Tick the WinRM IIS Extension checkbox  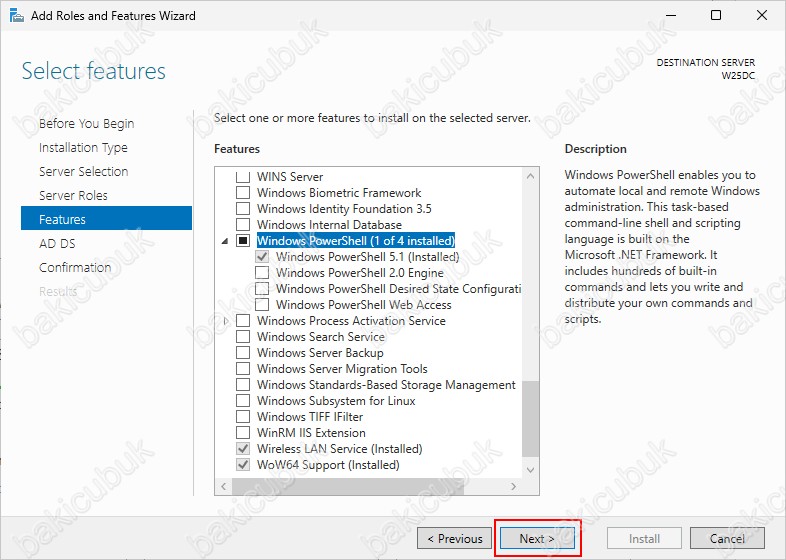pyautogui.click(x=243, y=433)
